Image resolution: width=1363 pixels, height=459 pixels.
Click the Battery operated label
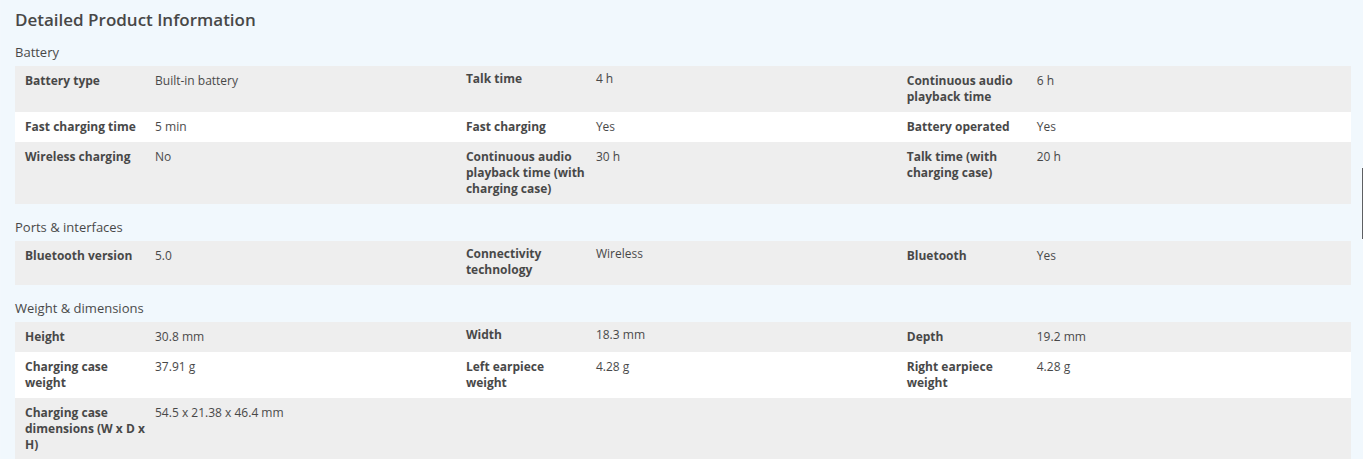[957, 127]
